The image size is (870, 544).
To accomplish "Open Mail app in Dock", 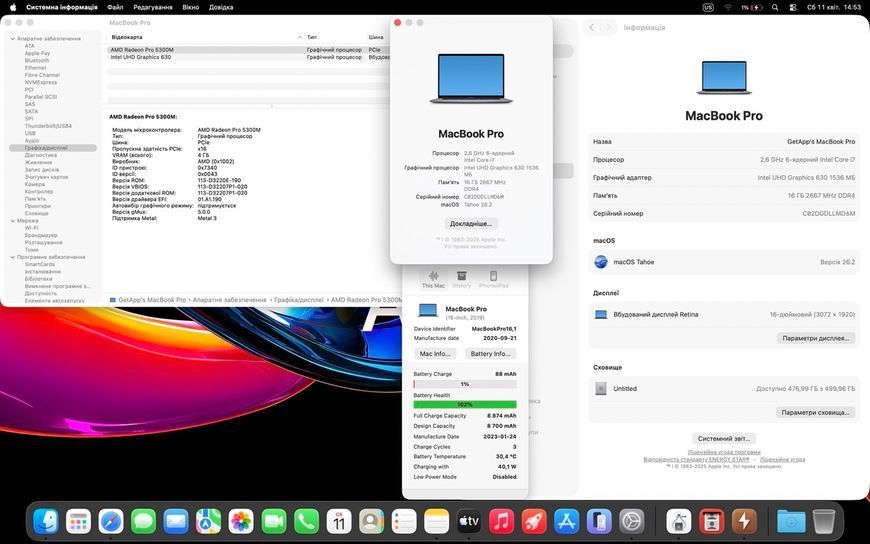I will 176,522.
